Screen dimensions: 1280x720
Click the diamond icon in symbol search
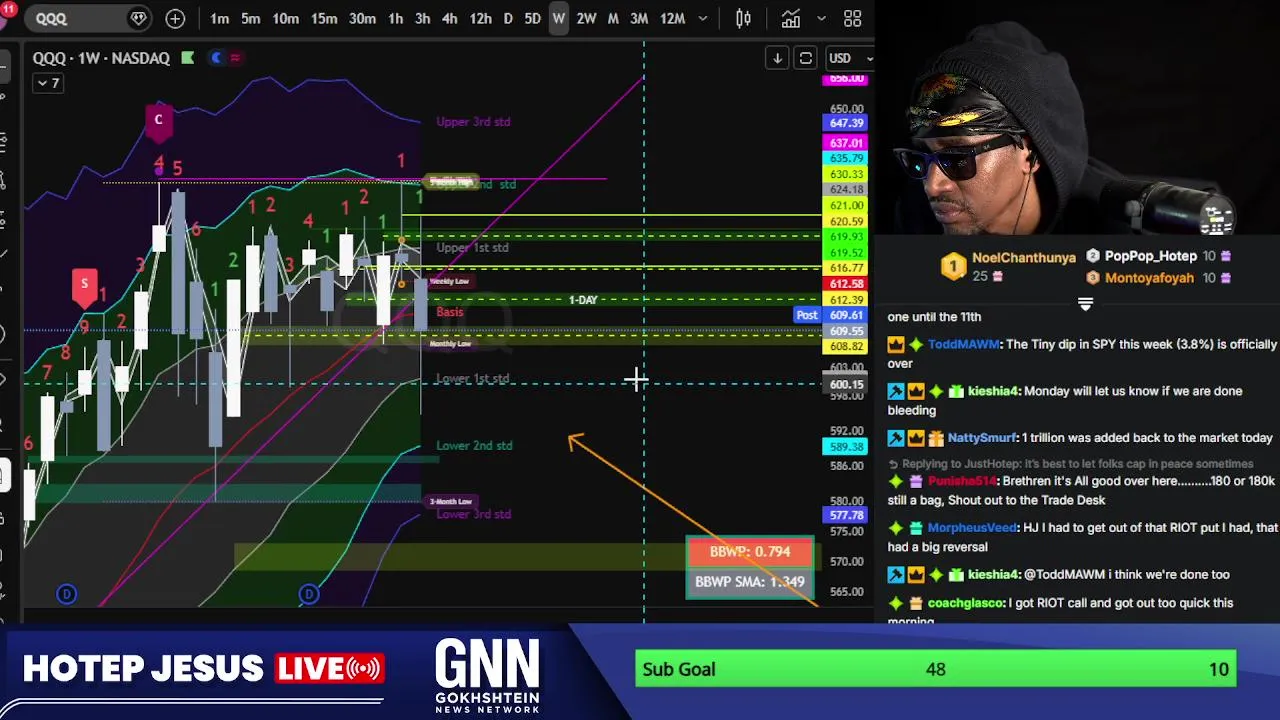pyautogui.click(x=139, y=18)
